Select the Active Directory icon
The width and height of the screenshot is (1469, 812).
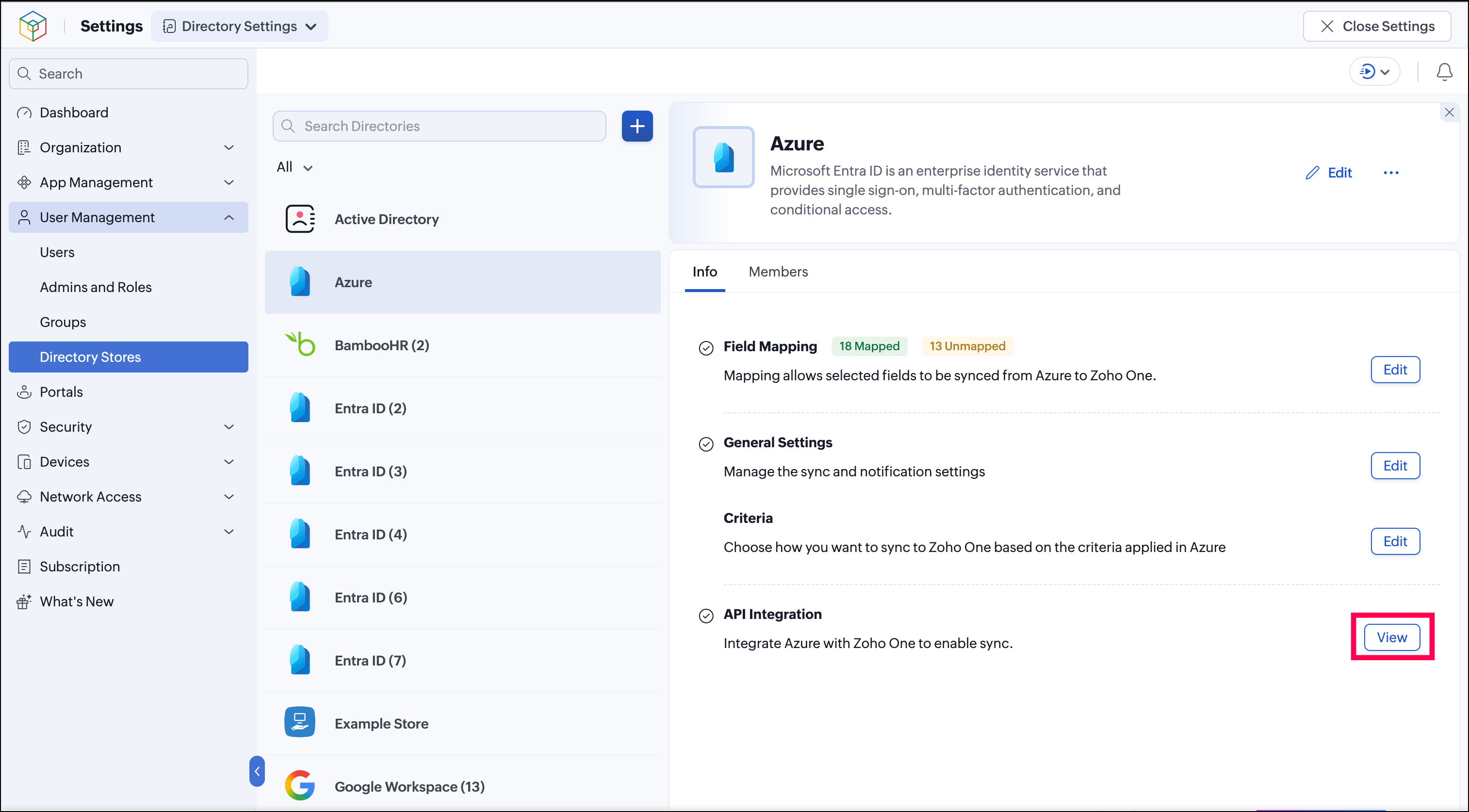click(x=300, y=219)
